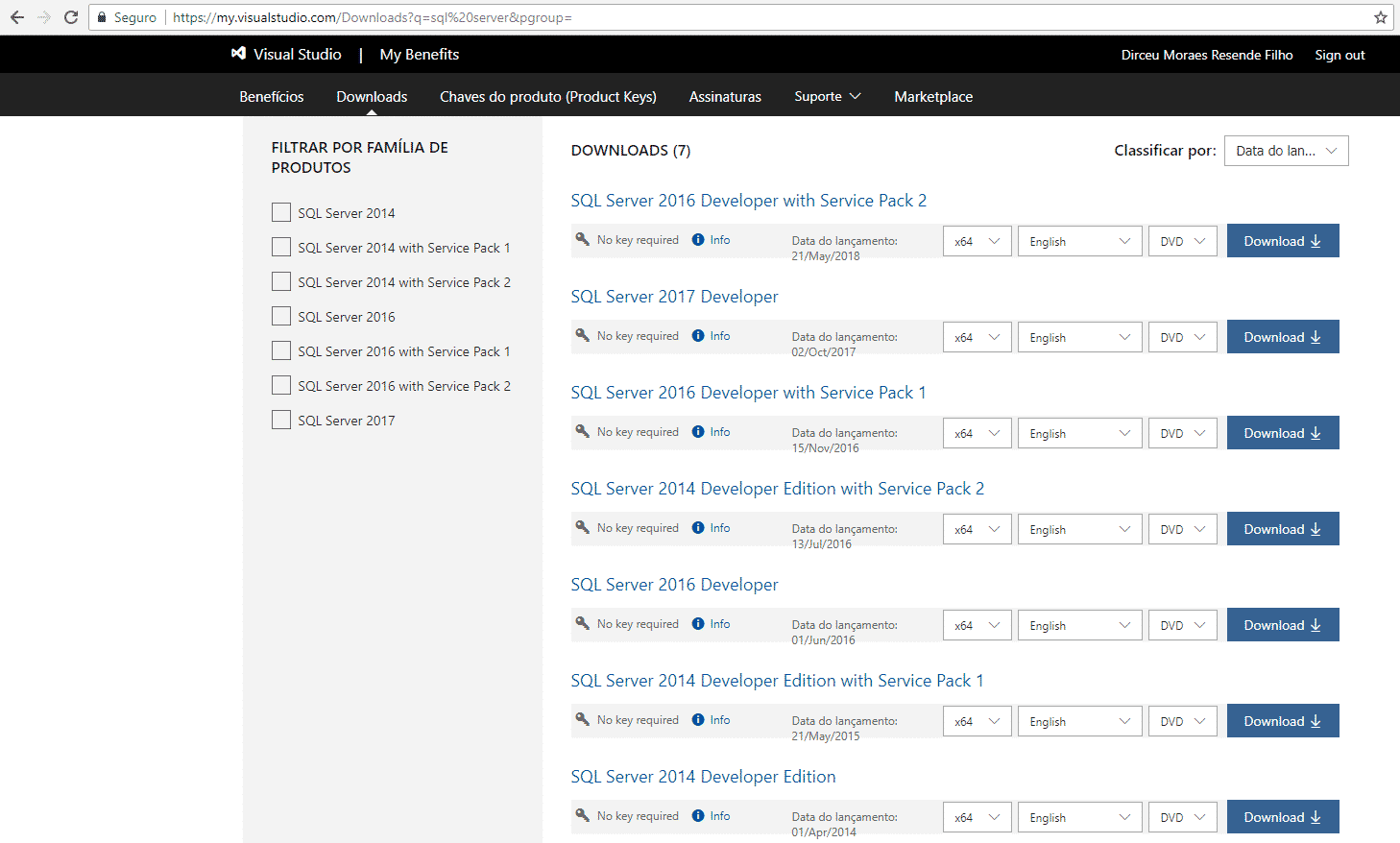Viewport: 1400px width, 843px height.
Task: Click Info icon for SQL Server 2014 Developer Edition
Action: 698,816
